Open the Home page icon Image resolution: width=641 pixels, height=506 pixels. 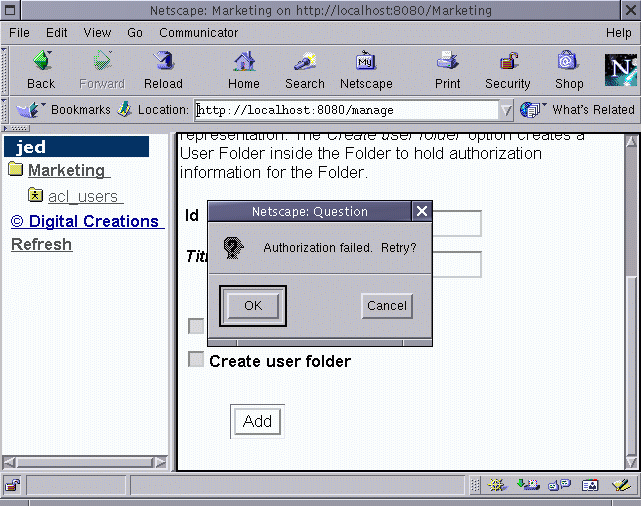(x=244, y=61)
